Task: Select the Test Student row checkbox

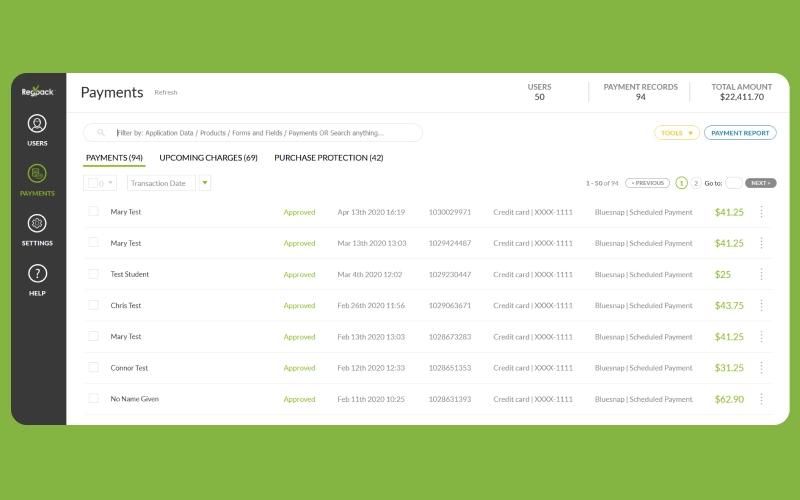Action: coord(93,274)
